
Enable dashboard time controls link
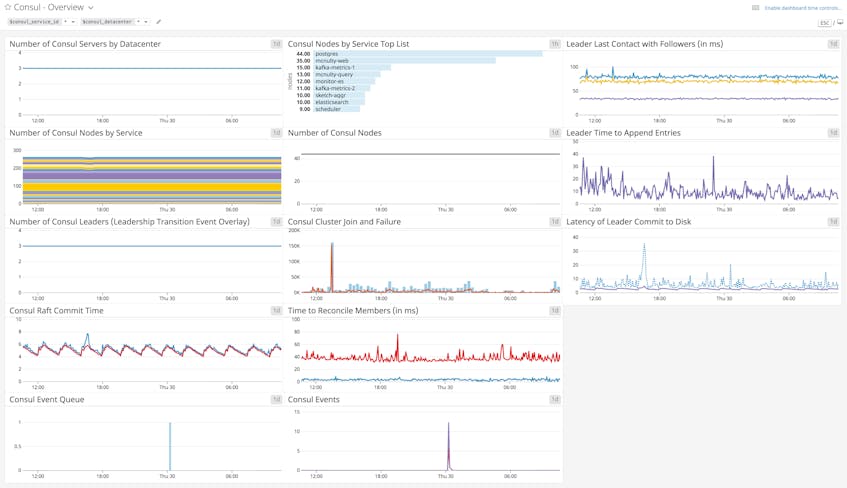(803, 8)
